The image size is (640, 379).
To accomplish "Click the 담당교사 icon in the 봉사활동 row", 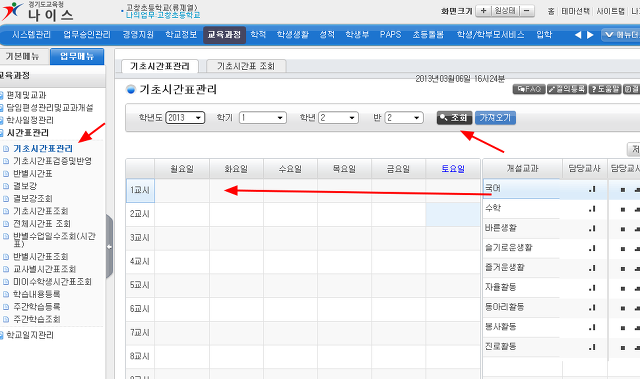I will [x=592, y=327].
